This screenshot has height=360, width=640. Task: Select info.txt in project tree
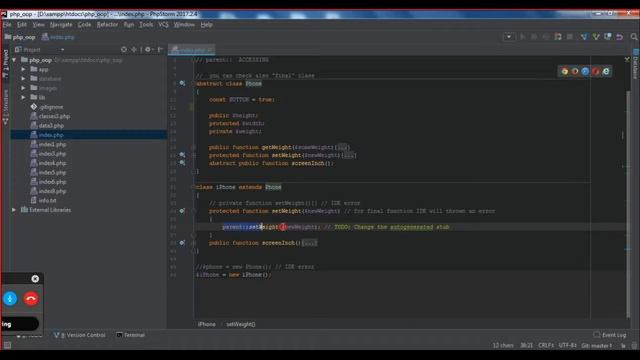pyautogui.click(x=44, y=200)
